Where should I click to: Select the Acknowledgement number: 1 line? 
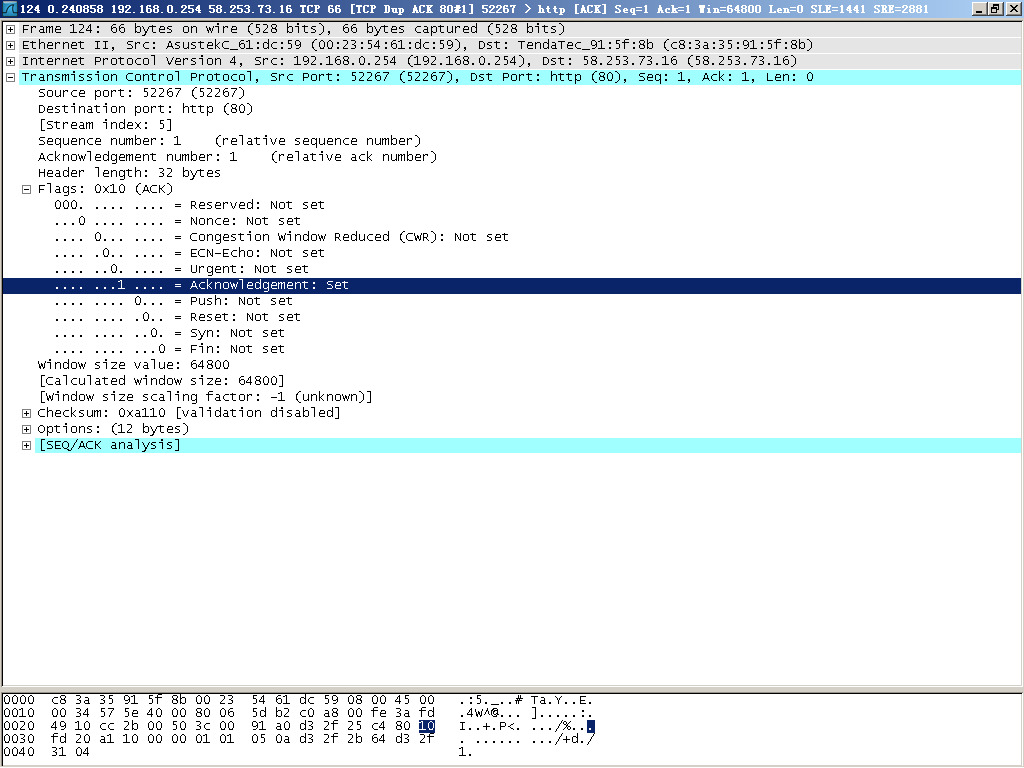tap(237, 157)
